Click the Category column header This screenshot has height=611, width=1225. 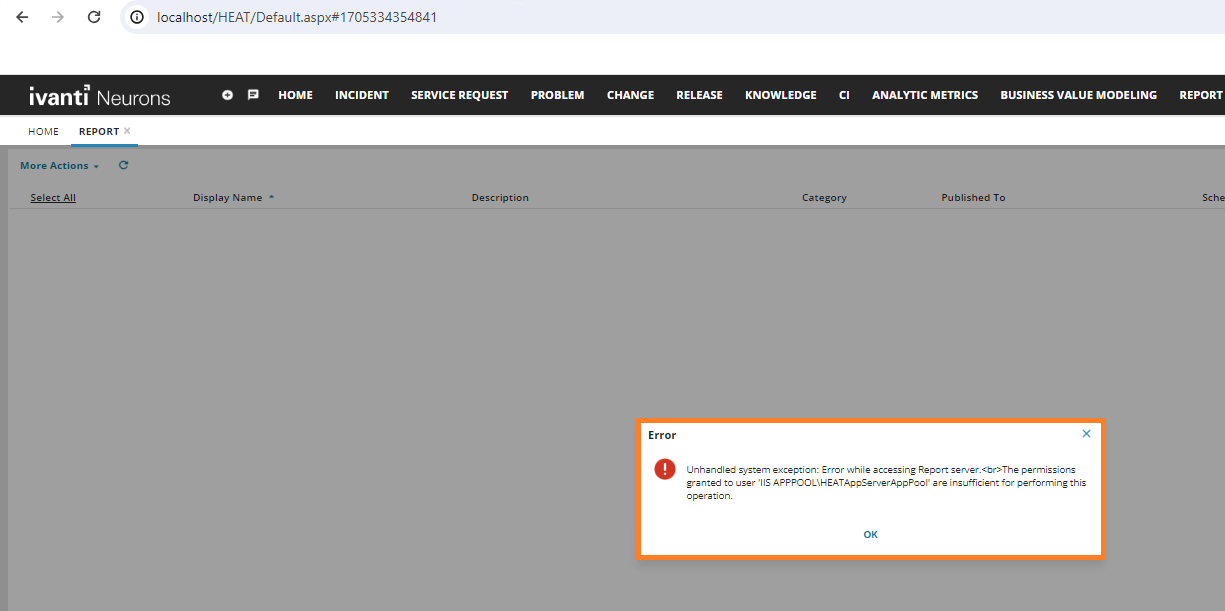[x=824, y=197]
